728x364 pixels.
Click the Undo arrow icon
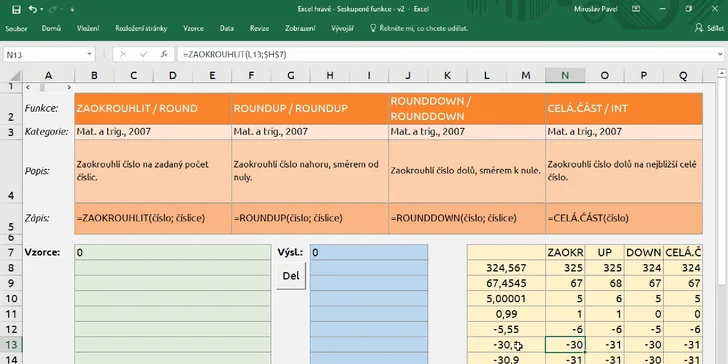32,9
